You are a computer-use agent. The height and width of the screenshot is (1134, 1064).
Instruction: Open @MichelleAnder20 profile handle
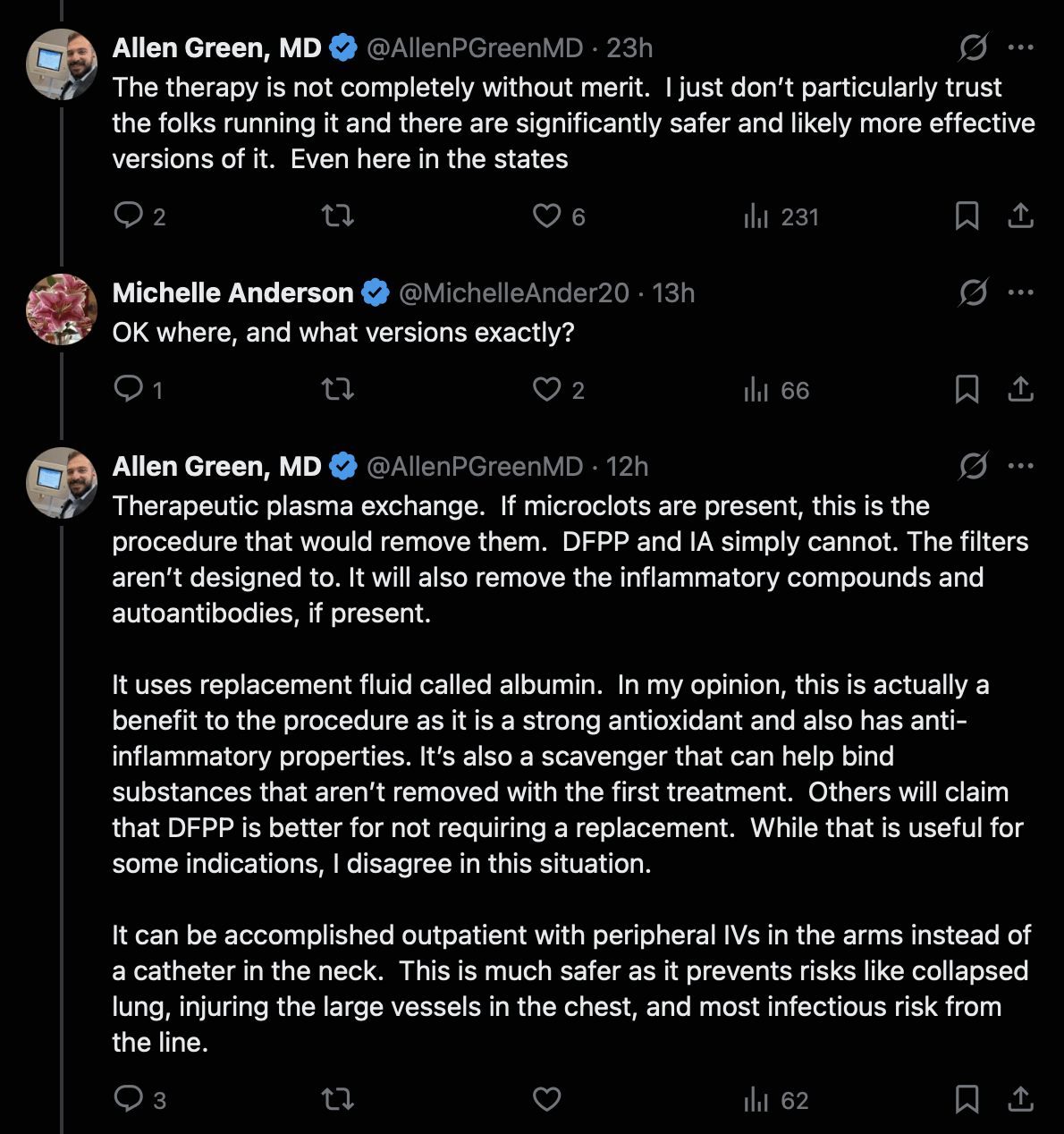(x=514, y=292)
